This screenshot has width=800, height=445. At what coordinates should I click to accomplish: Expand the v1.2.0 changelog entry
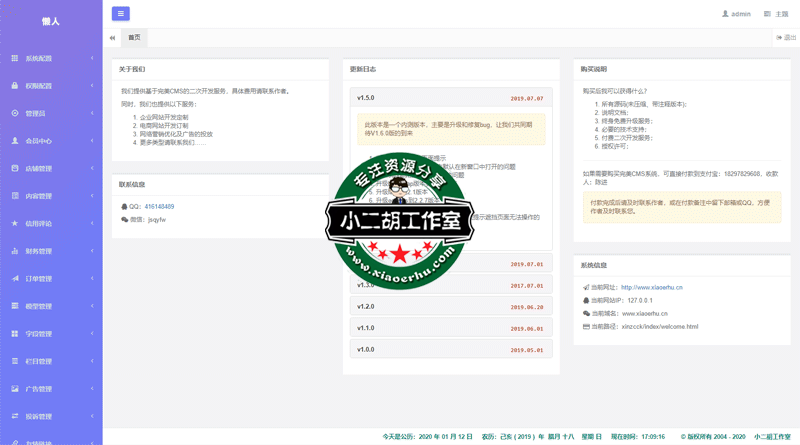coord(449,307)
